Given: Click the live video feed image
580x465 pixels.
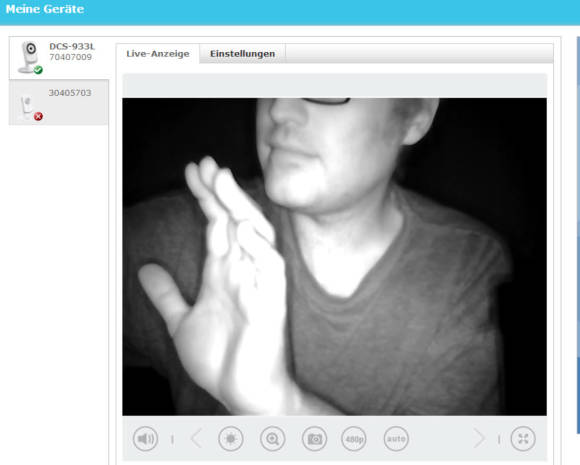Looking at the screenshot, I should pos(334,256).
